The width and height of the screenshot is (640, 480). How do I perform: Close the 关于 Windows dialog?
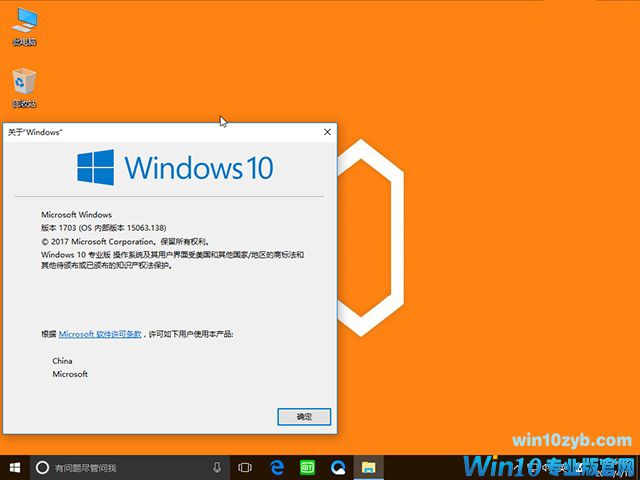coord(327,132)
